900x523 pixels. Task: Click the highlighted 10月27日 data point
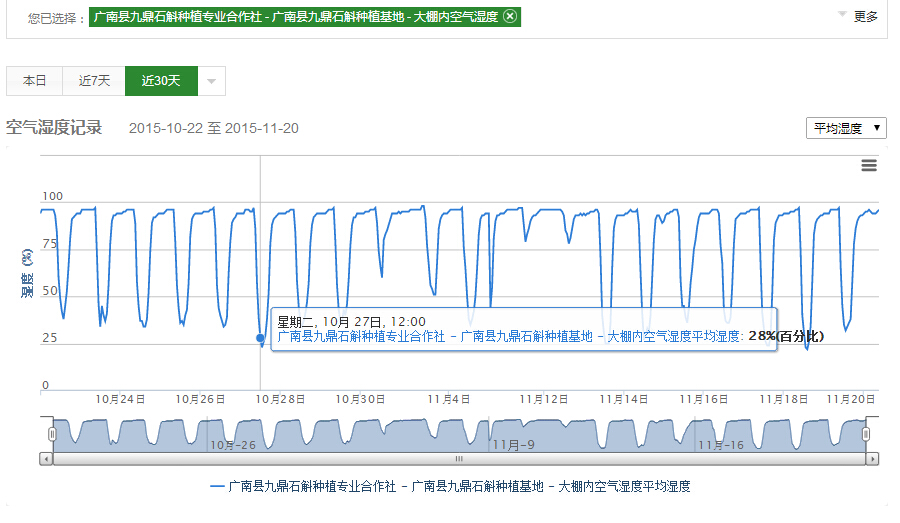(261, 338)
